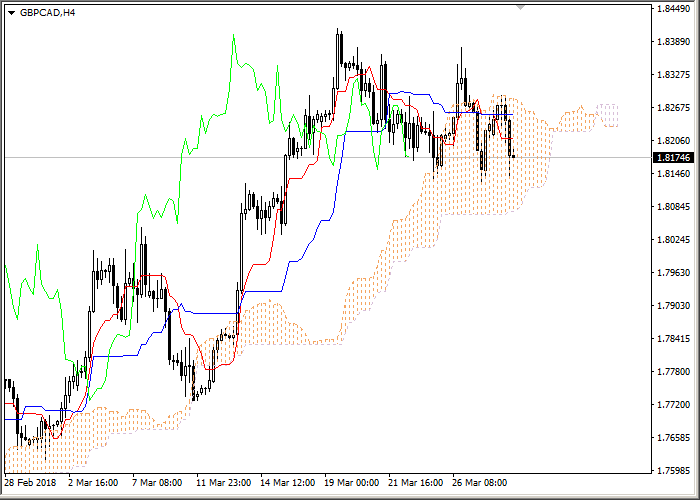Screen dimensions: 700x500
Task: Select the GBPCAD,H4 chart title
Action: pyautogui.click(x=47, y=12)
